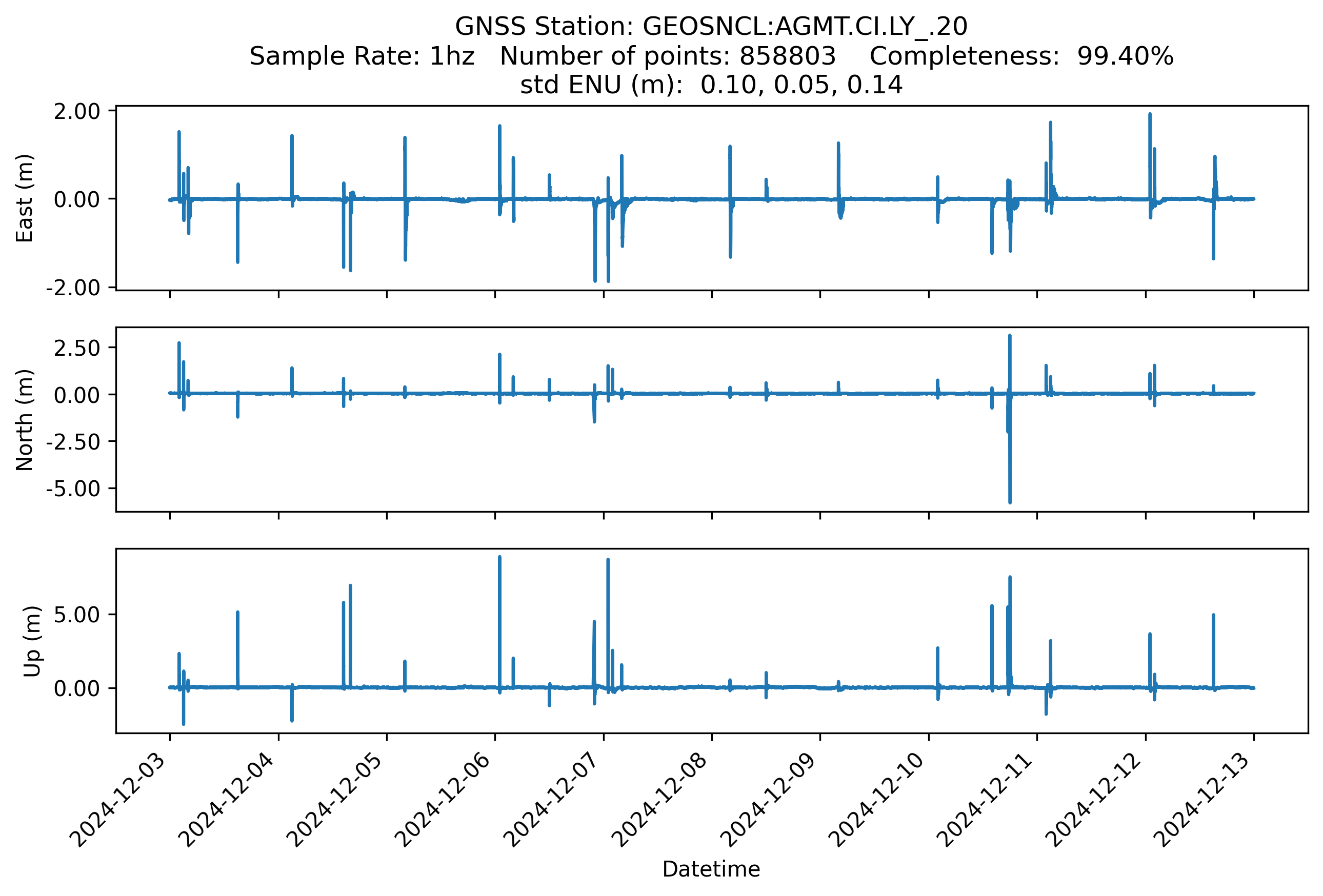This screenshot has width=1323, height=896.
Task: Click the 2.00 tick on East axis
Action: (x=77, y=112)
